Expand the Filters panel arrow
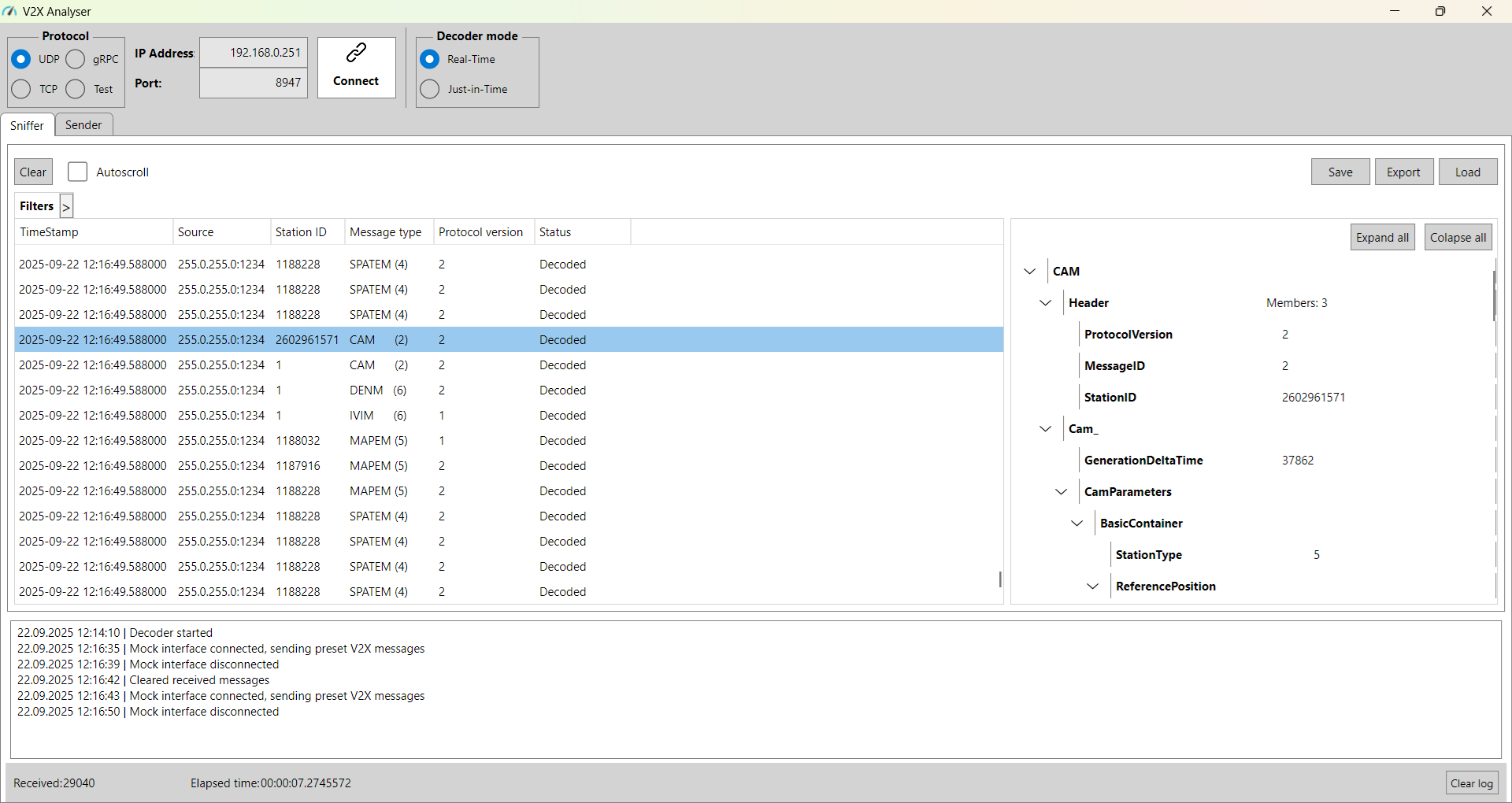Image resolution: width=1512 pixels, height=803 pixels. (x=66, y=206)
